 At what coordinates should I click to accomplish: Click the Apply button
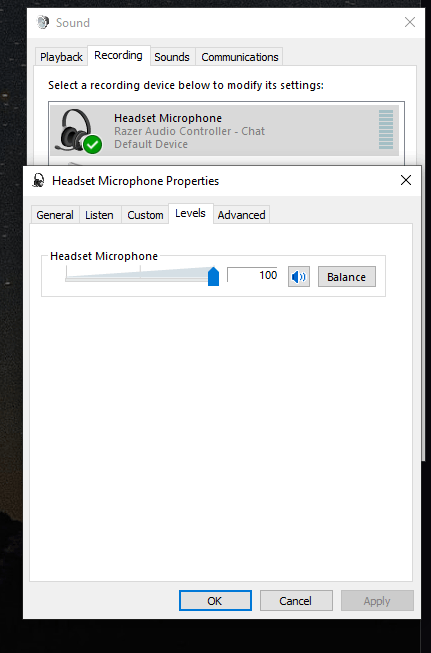[x=377, y=601]
